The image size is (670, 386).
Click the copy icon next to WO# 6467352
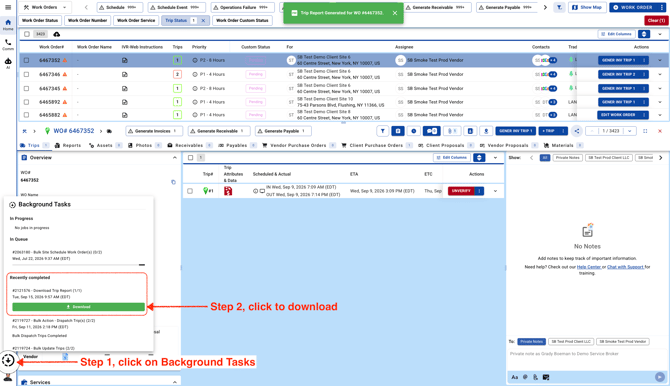click(173, 182)
